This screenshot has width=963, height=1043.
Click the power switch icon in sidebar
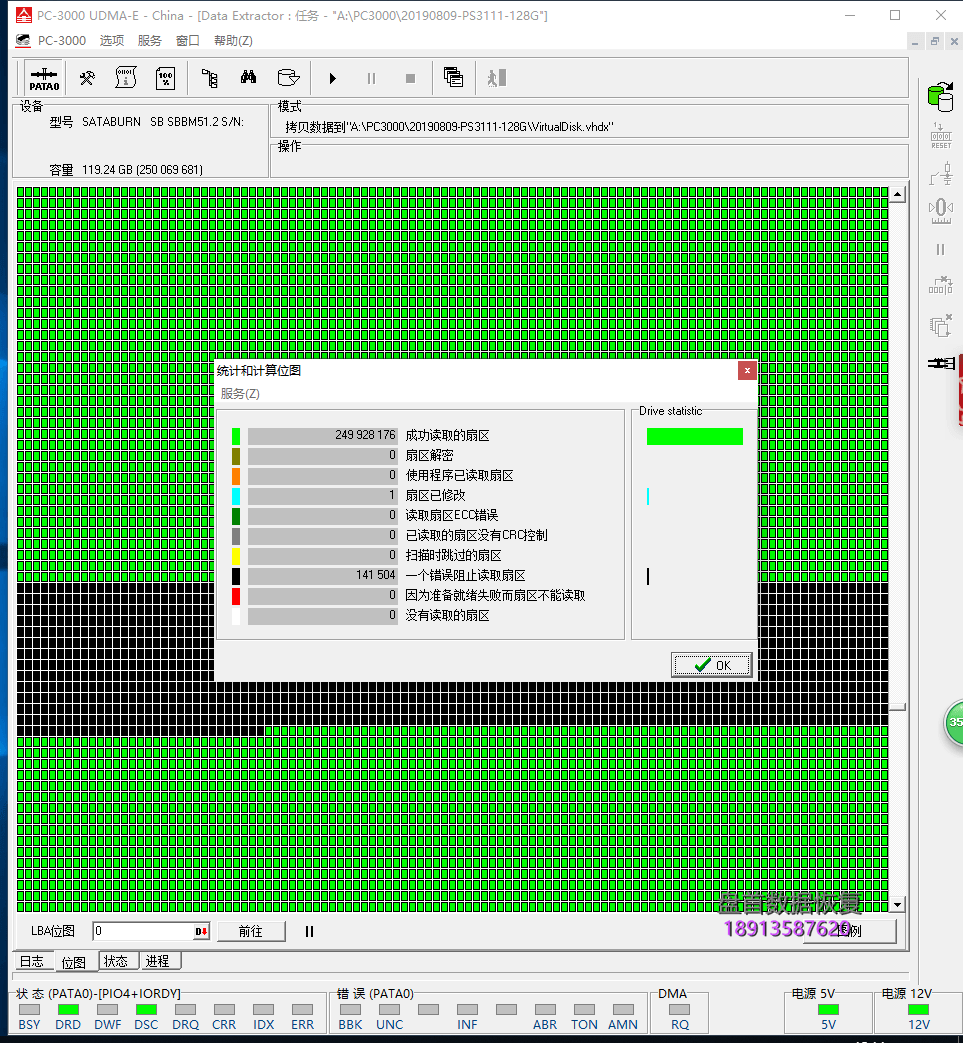click(x=941, y=174)
